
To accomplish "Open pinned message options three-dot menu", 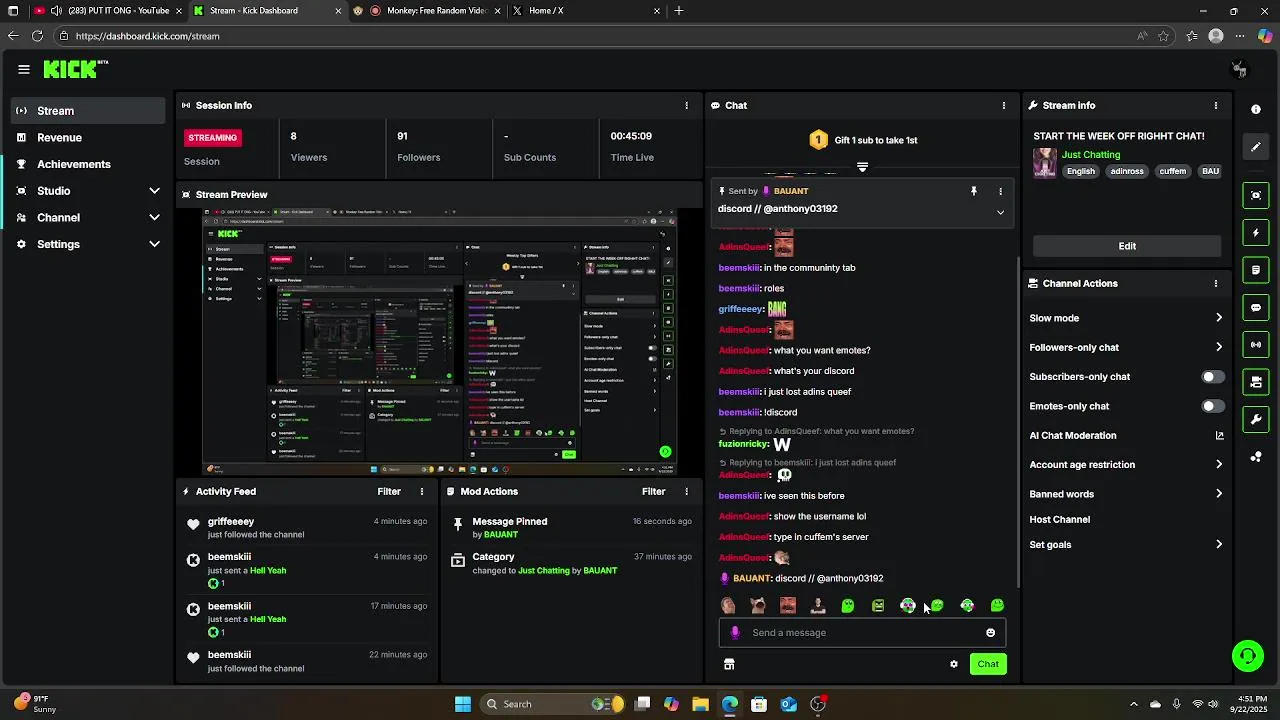I will pos(1000,191).
